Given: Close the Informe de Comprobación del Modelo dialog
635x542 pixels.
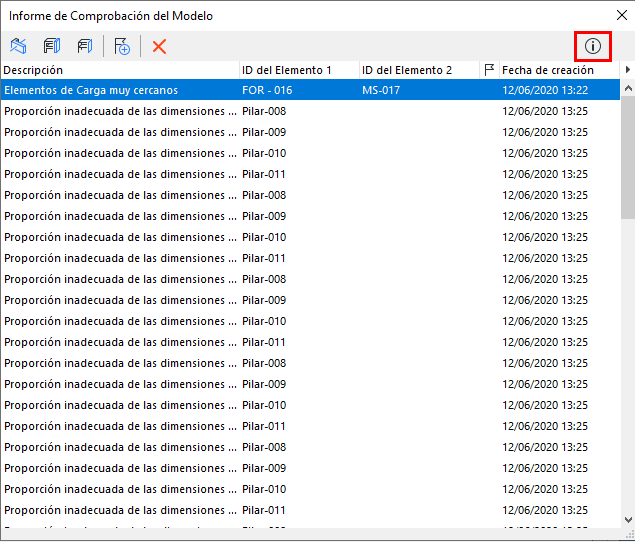Looking at the screenshot, I should point(622,15).
